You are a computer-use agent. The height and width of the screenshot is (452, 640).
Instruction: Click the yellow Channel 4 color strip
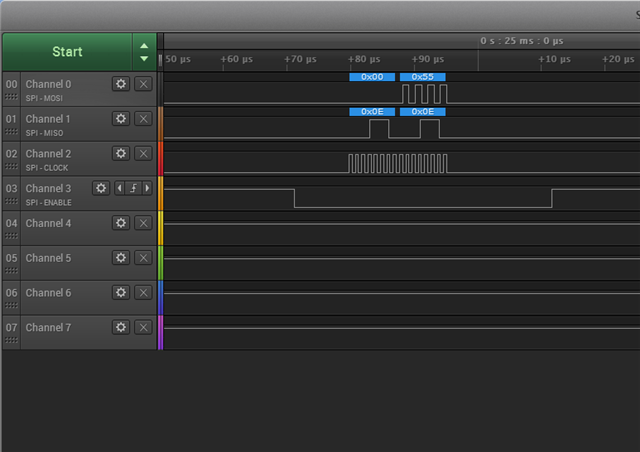pos(160,228)
